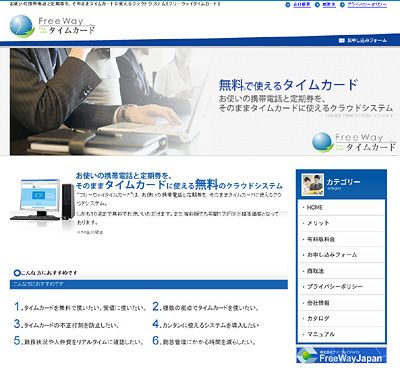Select お申し込みフォーム in the category menu
This screenshot has height=373, width=400.
point(342,255)
